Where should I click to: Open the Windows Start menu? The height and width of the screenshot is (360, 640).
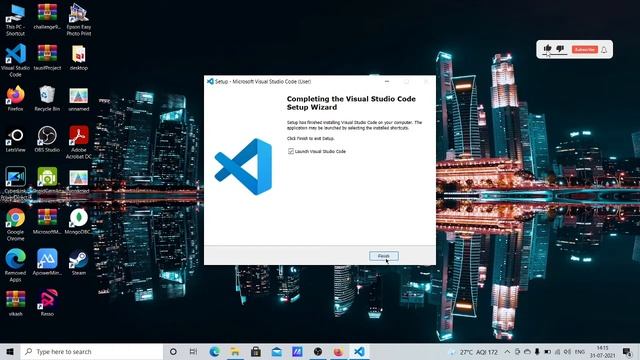[x=10, y=351]
